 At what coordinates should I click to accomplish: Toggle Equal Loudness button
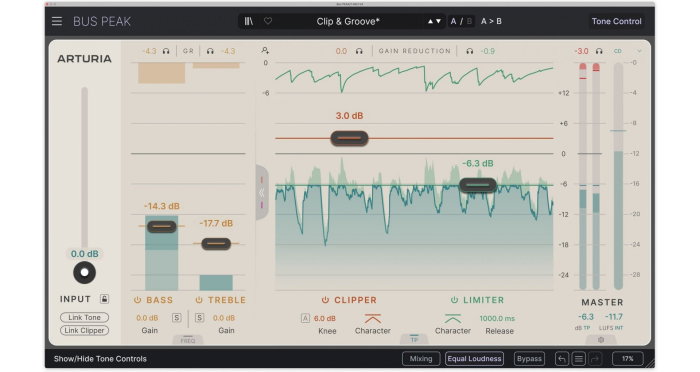tap(474, 359)
